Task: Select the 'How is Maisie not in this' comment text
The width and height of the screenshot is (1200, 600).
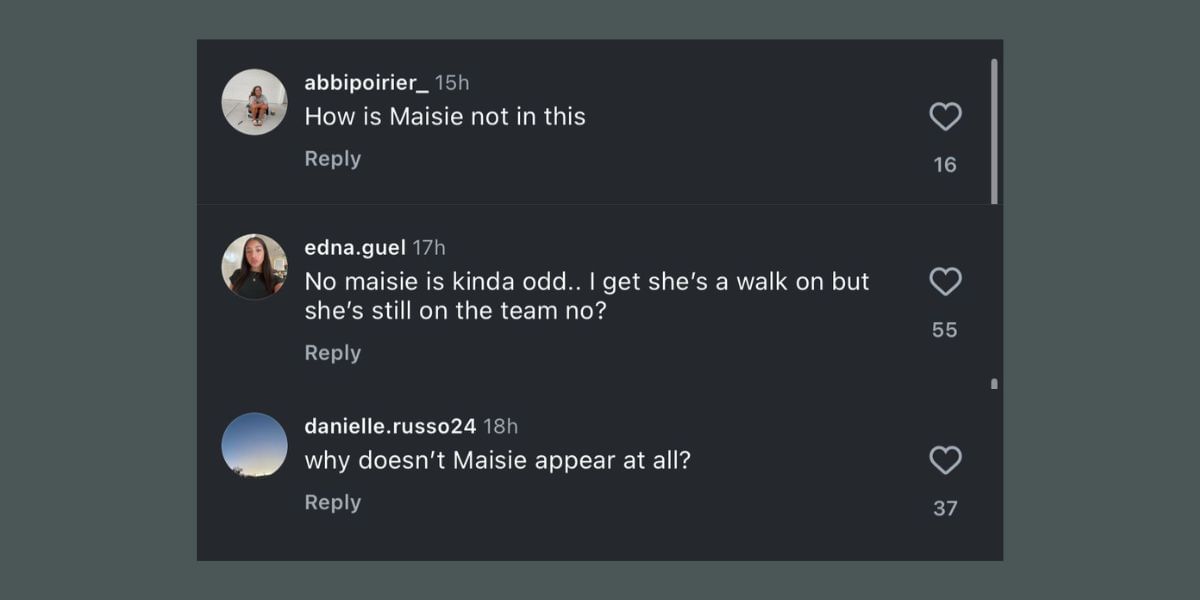Action: point(445,116)
